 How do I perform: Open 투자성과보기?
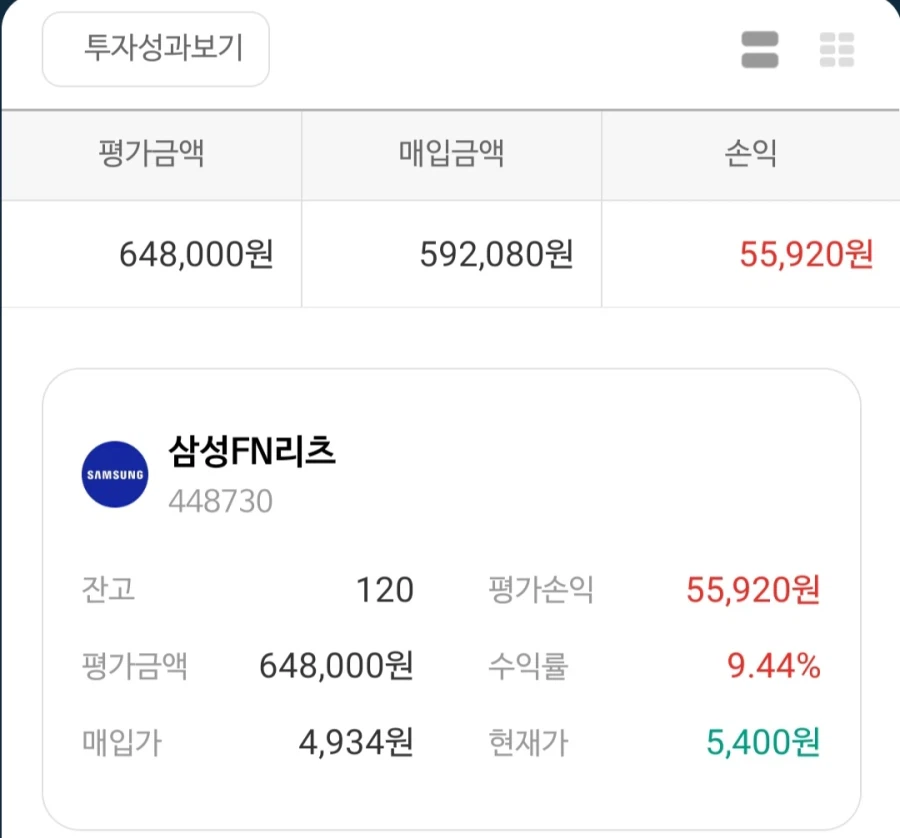(x=154, y=48)
